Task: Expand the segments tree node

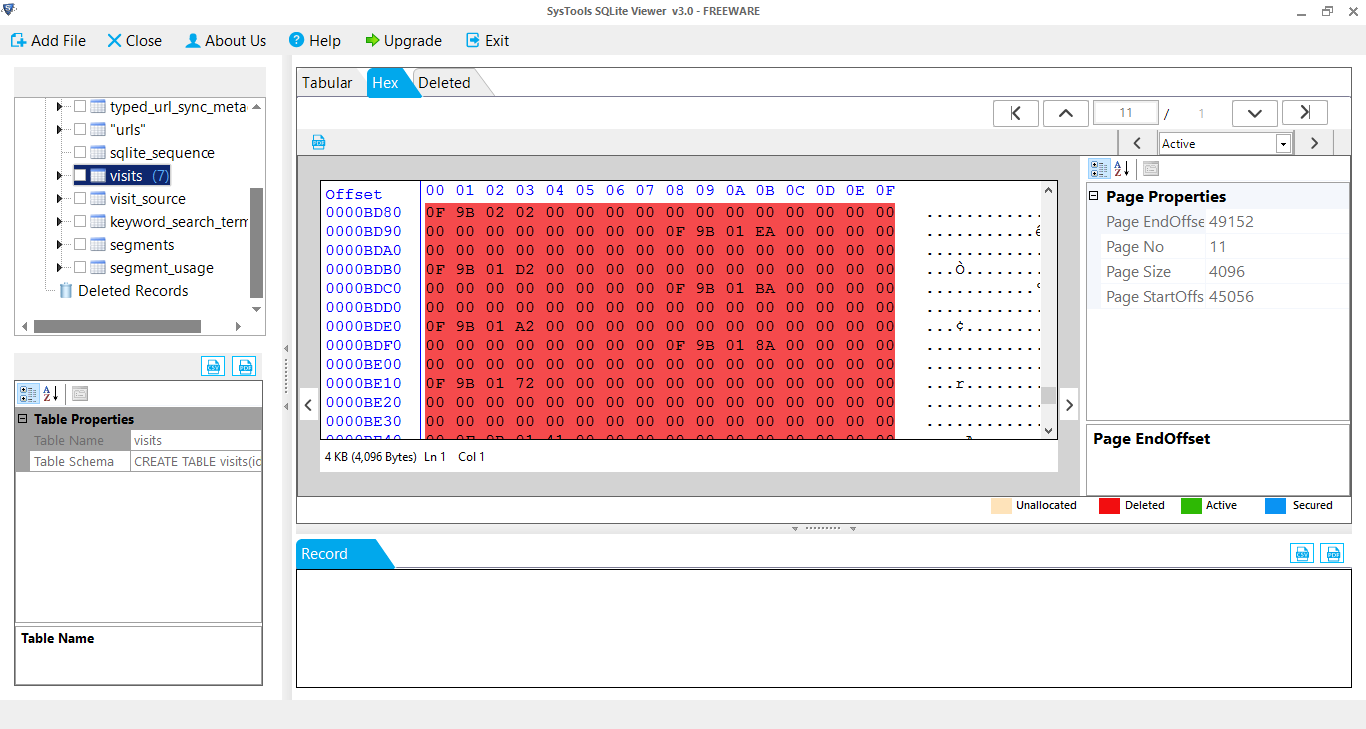Action: [59, 245]
